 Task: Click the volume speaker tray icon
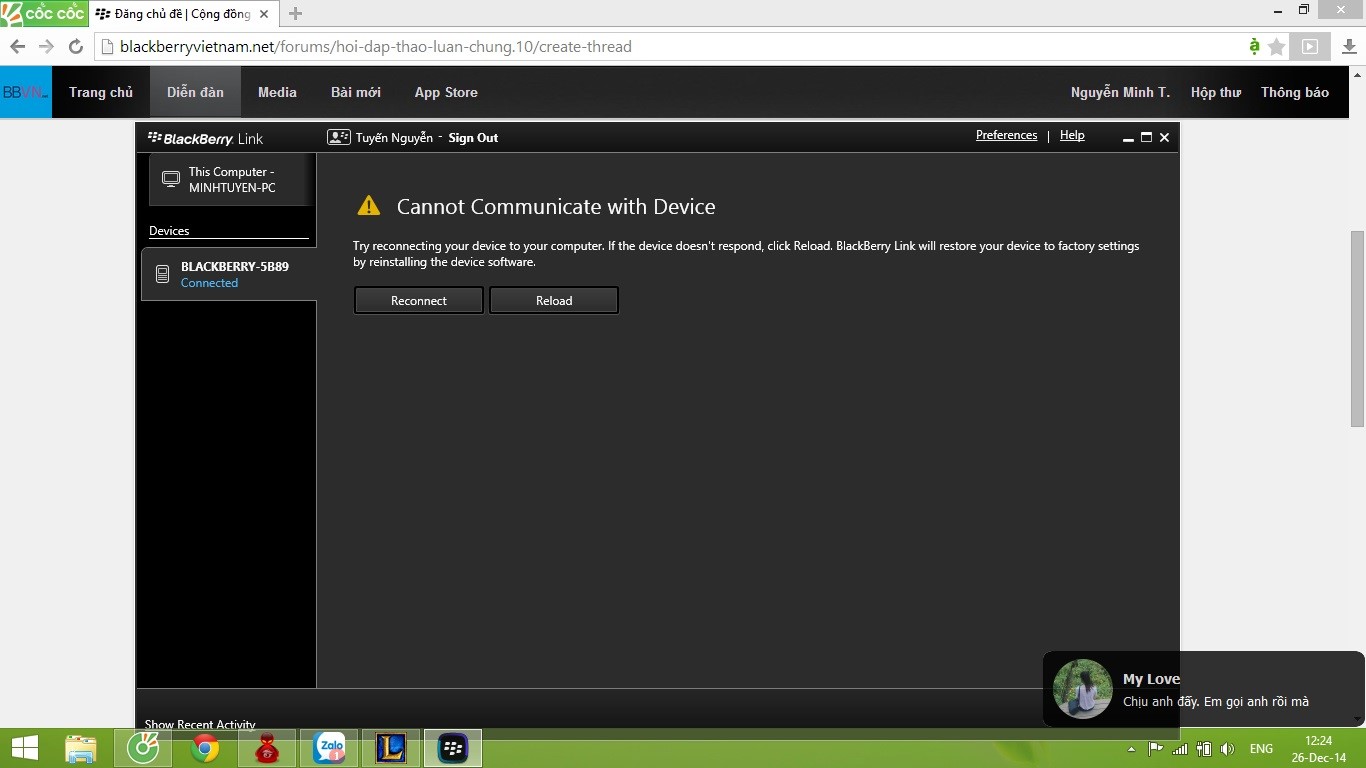pyautogui.click(x=1228, y=748)
